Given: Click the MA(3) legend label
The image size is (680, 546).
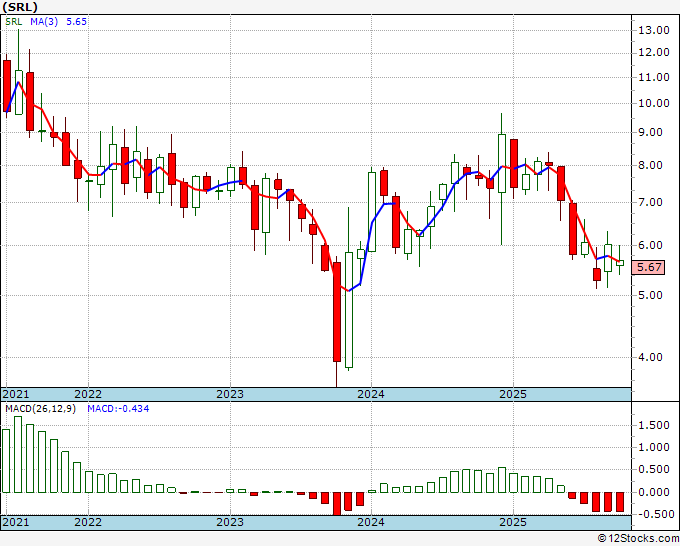Looking at the screenshot, I should coord(44,22).
